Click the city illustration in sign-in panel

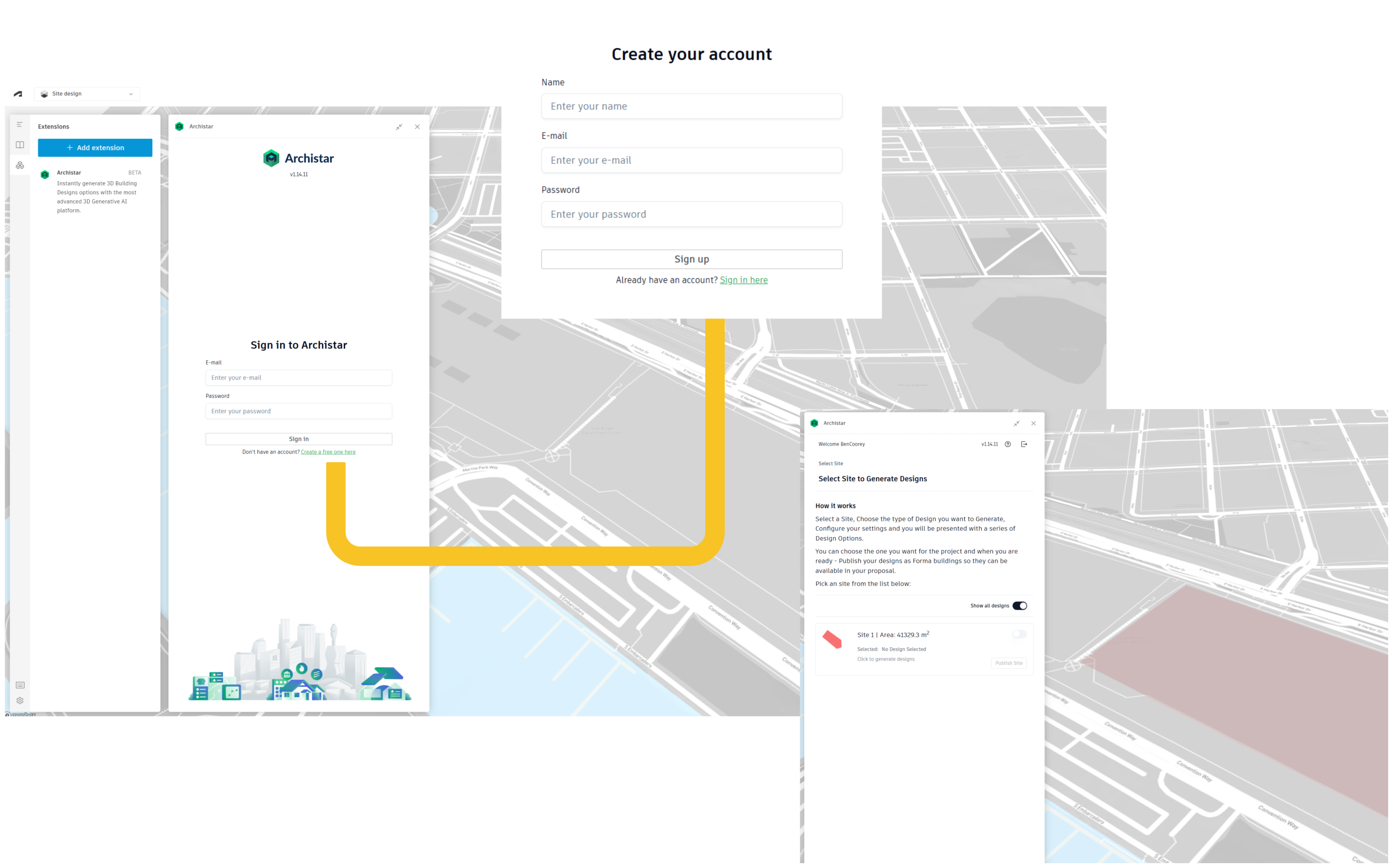click(x=300, y=661)
